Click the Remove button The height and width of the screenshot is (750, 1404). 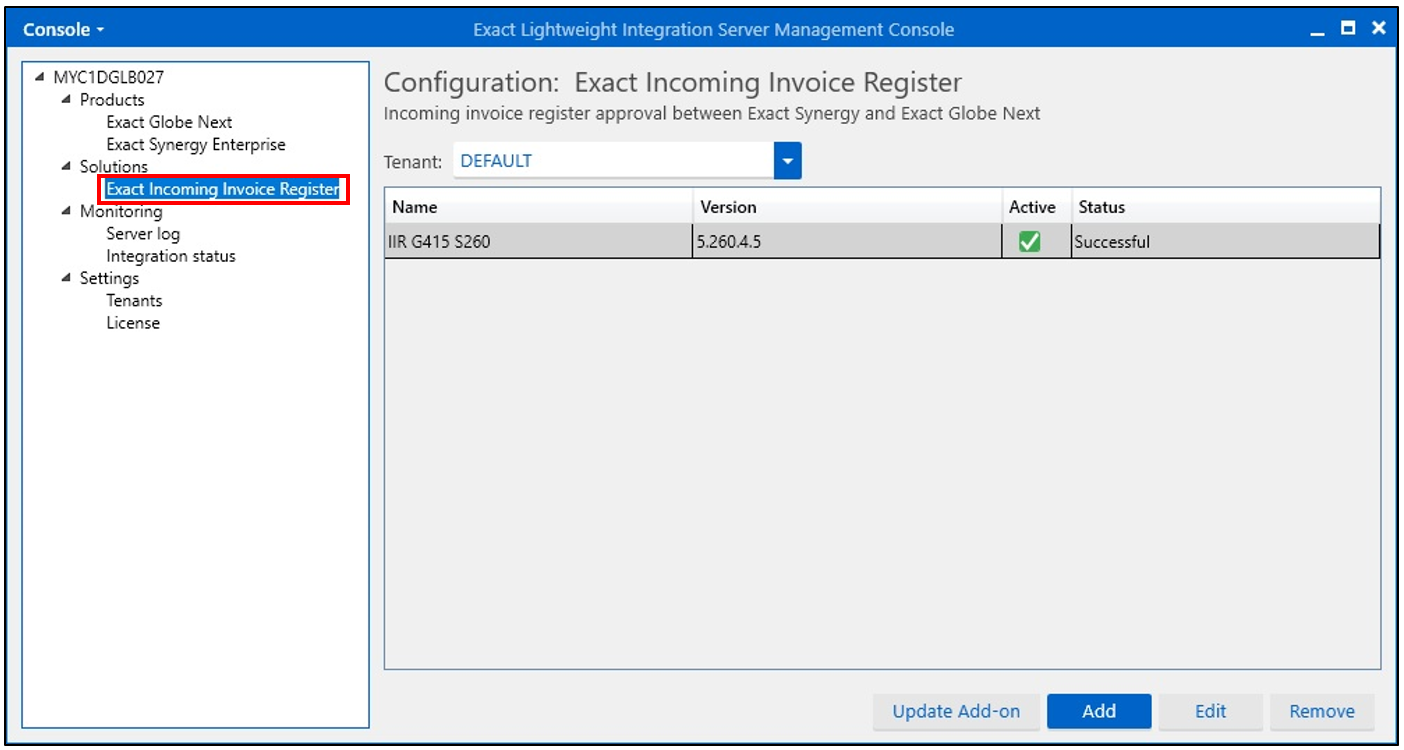pos(1322,712)
